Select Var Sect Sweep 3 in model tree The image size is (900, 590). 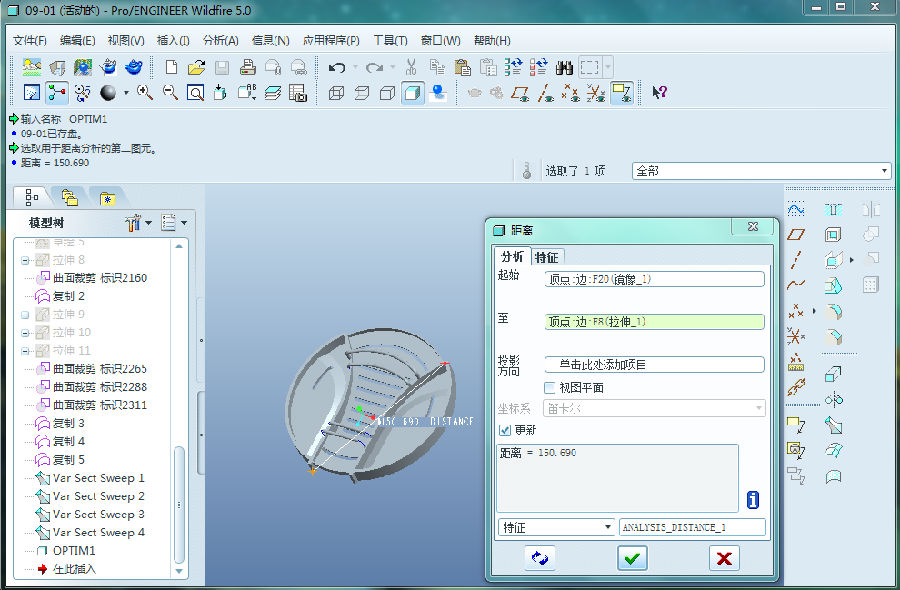98,514
